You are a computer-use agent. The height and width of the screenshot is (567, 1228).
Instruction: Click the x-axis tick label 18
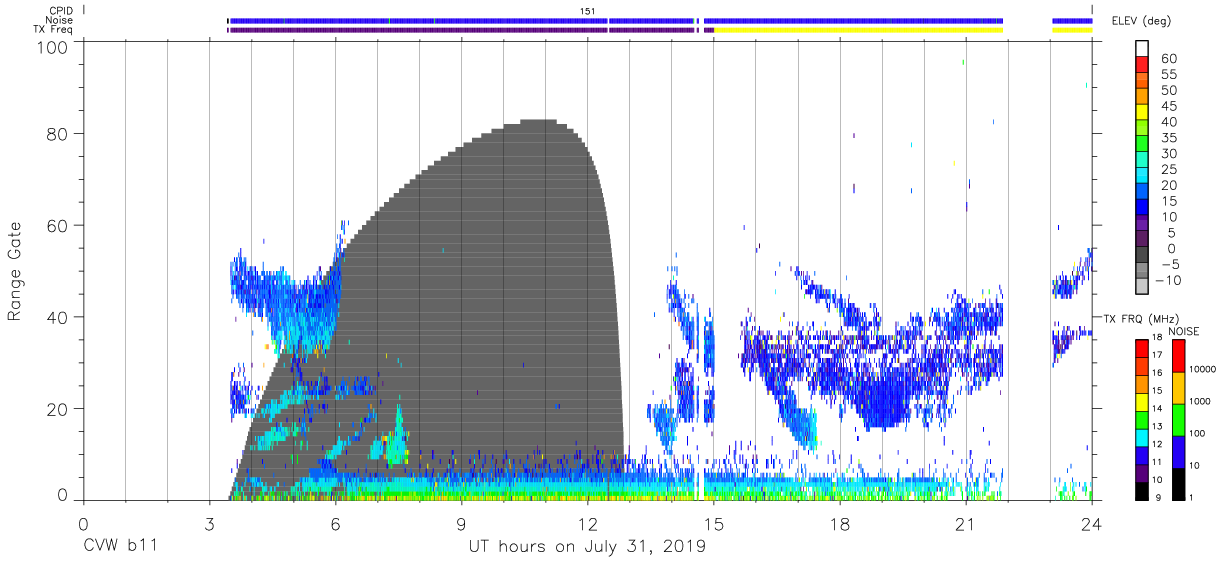click(839, 523)
